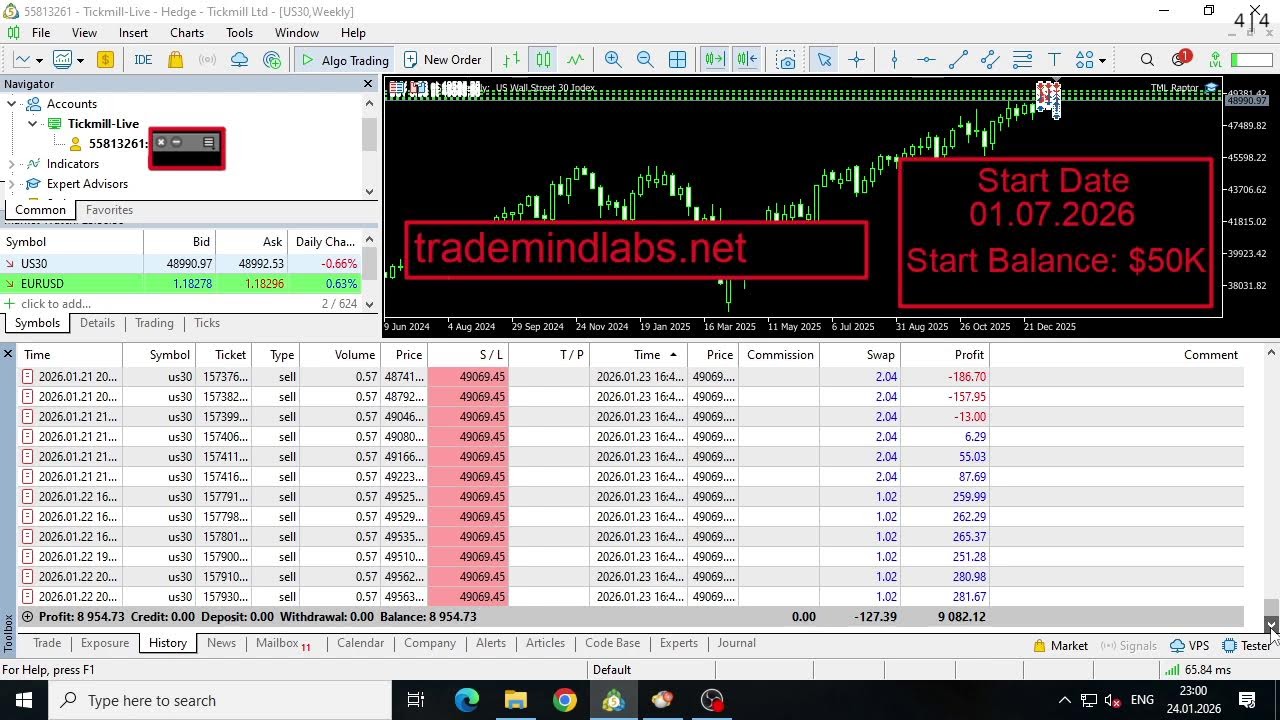The width and height of the screenshot is (1280, 720).
Task: Click the LVL level indicator icon
Action: coord(1215,60)
